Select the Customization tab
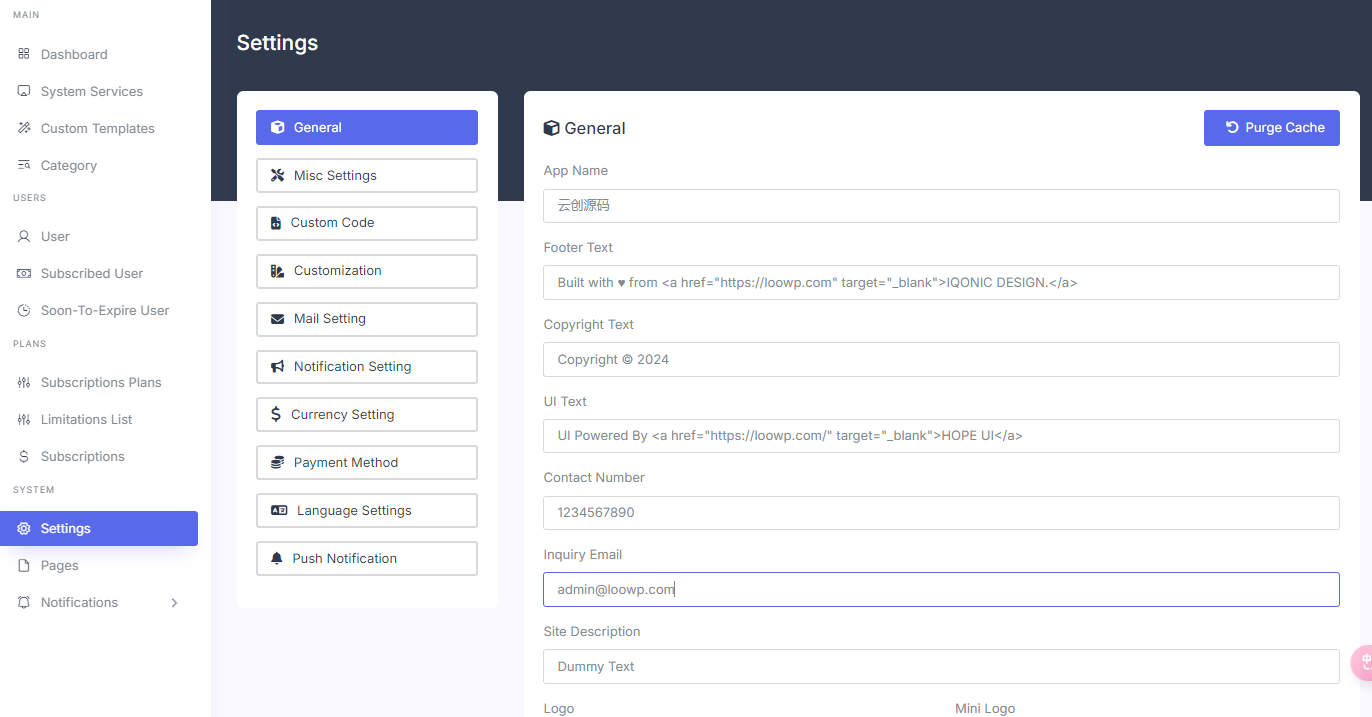The image size is (1372, 717). point(367,271)
